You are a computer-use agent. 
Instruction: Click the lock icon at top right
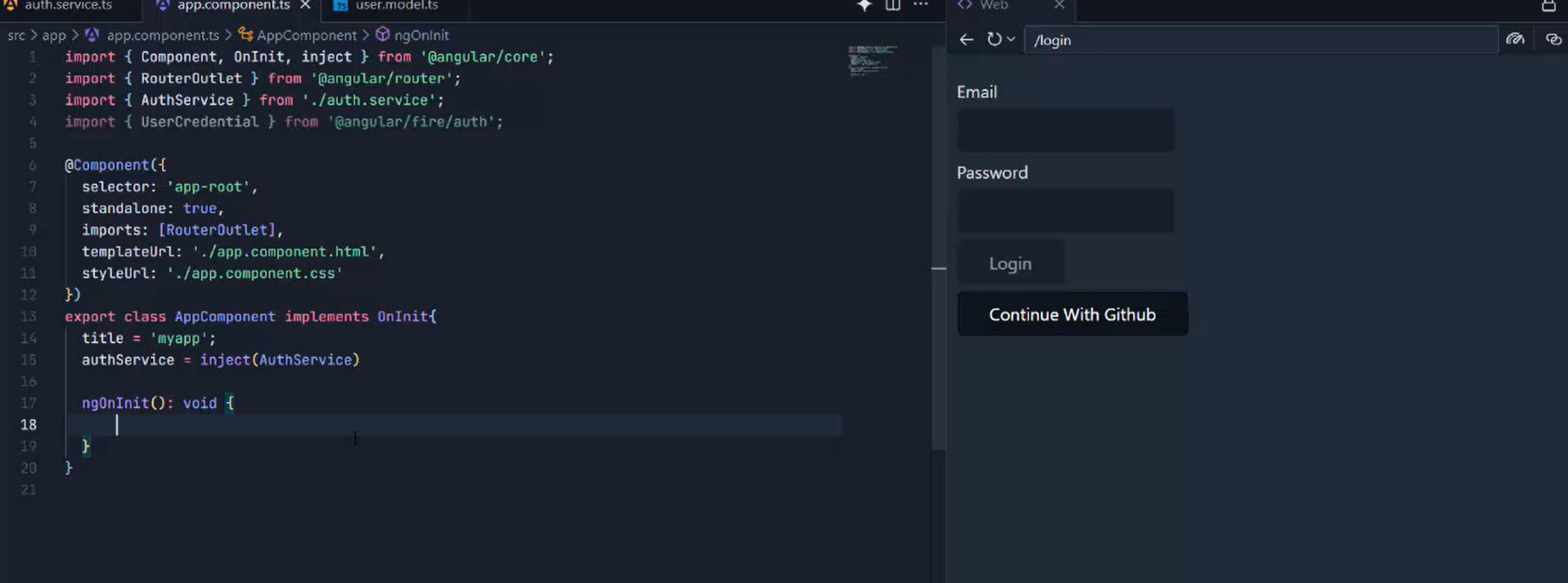pyautogui.click(x=1548, y=6)
